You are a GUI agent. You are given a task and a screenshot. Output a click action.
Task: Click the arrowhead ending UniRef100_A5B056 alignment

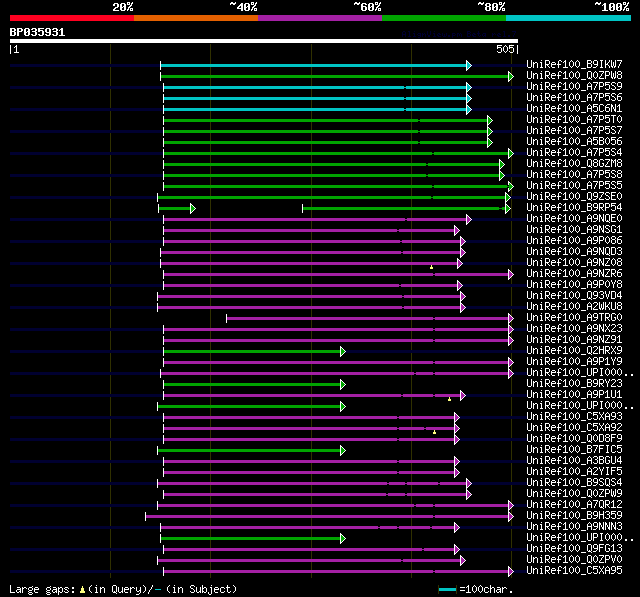pyautogui.click(x=490, y=142)
